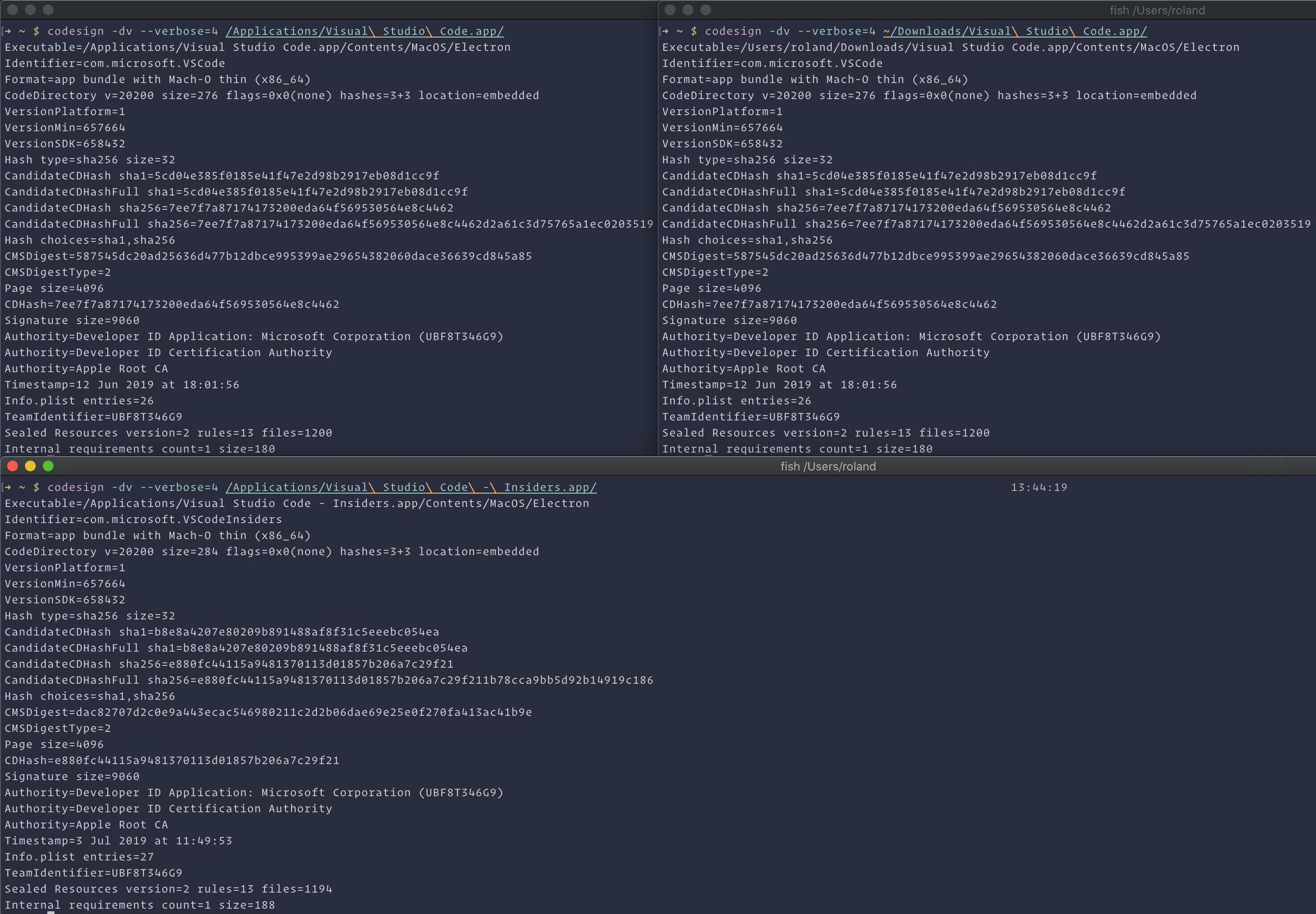Image resolution: width=1316 pixels, height=914 pixels.
Task: Click the Identifier=com.microsoft.VSCodeInsiders line
Action: point(143,519)
